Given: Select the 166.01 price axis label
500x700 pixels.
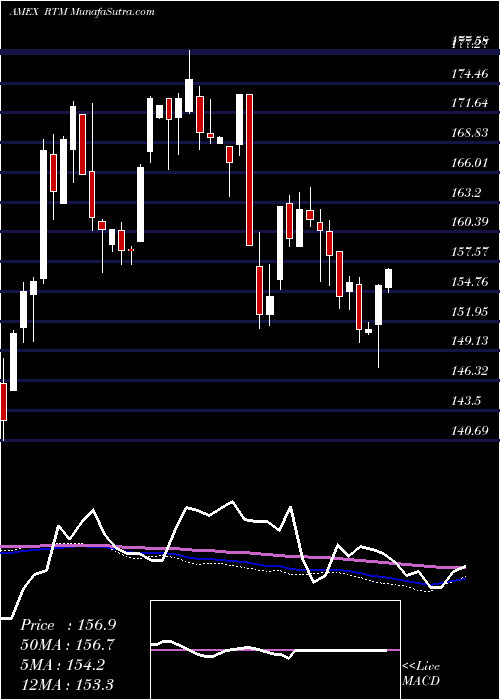Looking at the screenshot, I should click(469, 163).
